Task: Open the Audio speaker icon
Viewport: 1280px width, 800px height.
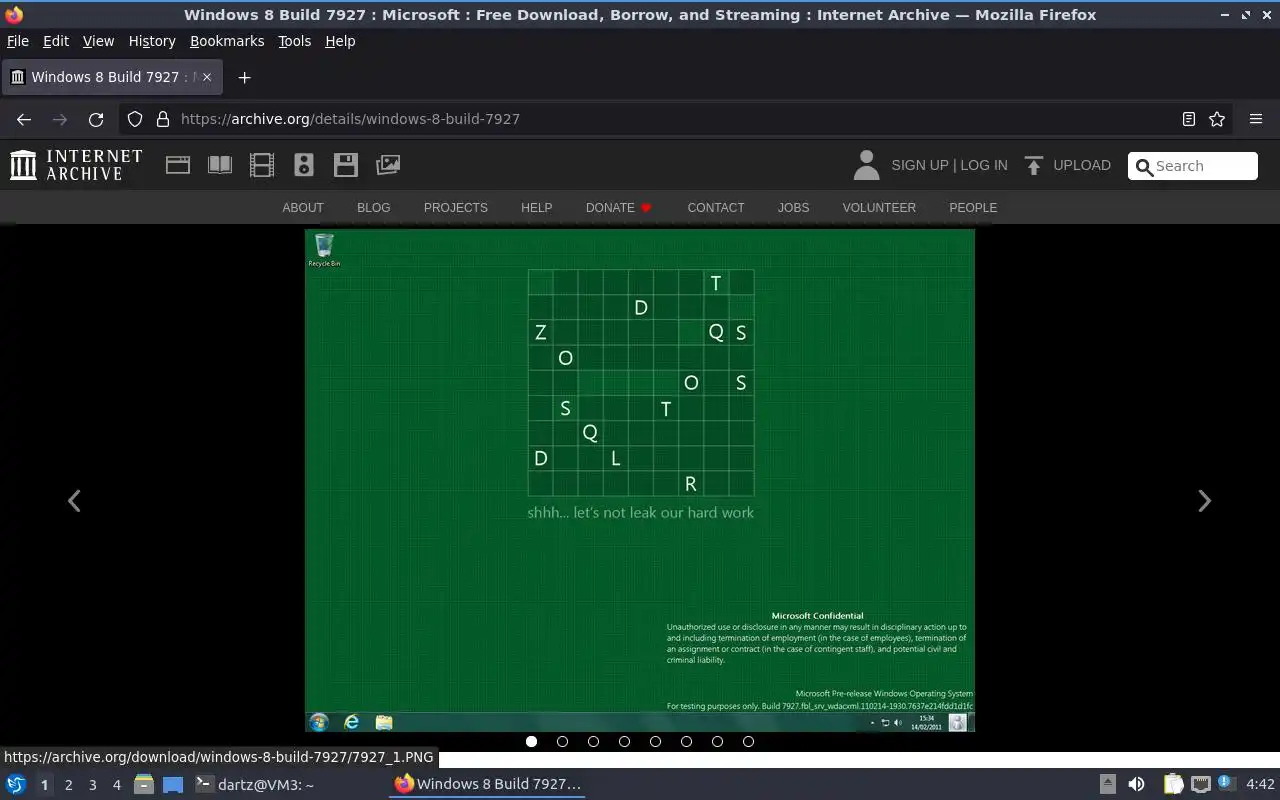Action: (x=304, y=165)
